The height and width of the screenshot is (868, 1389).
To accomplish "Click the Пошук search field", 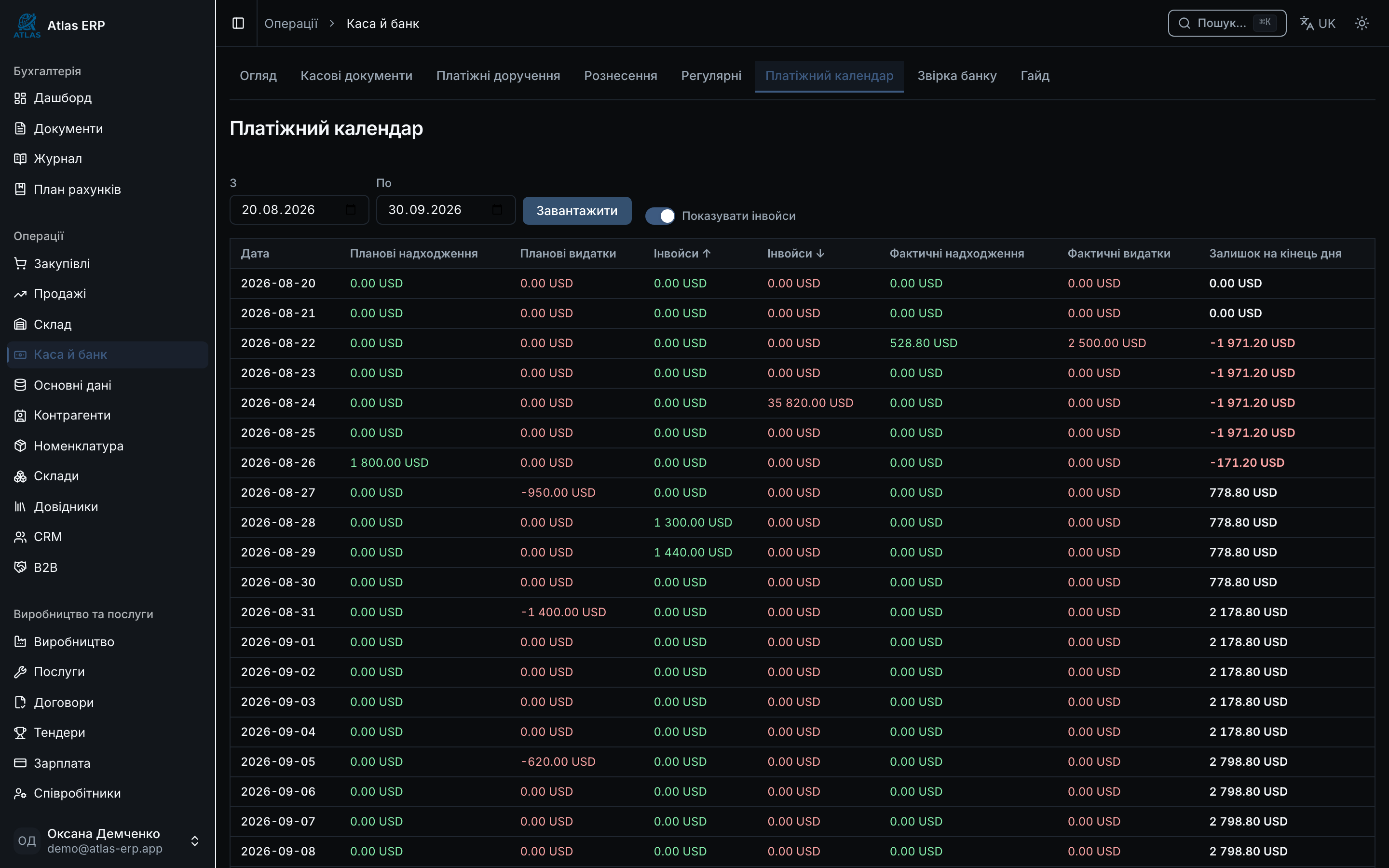I will tap(1226, 23).
